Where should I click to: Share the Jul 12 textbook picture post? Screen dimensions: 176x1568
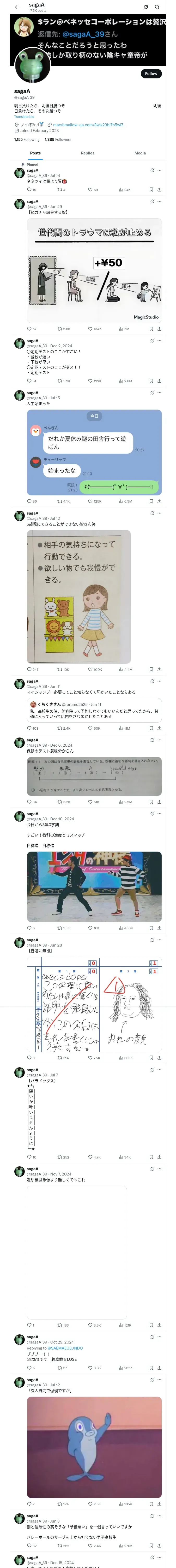159,670
